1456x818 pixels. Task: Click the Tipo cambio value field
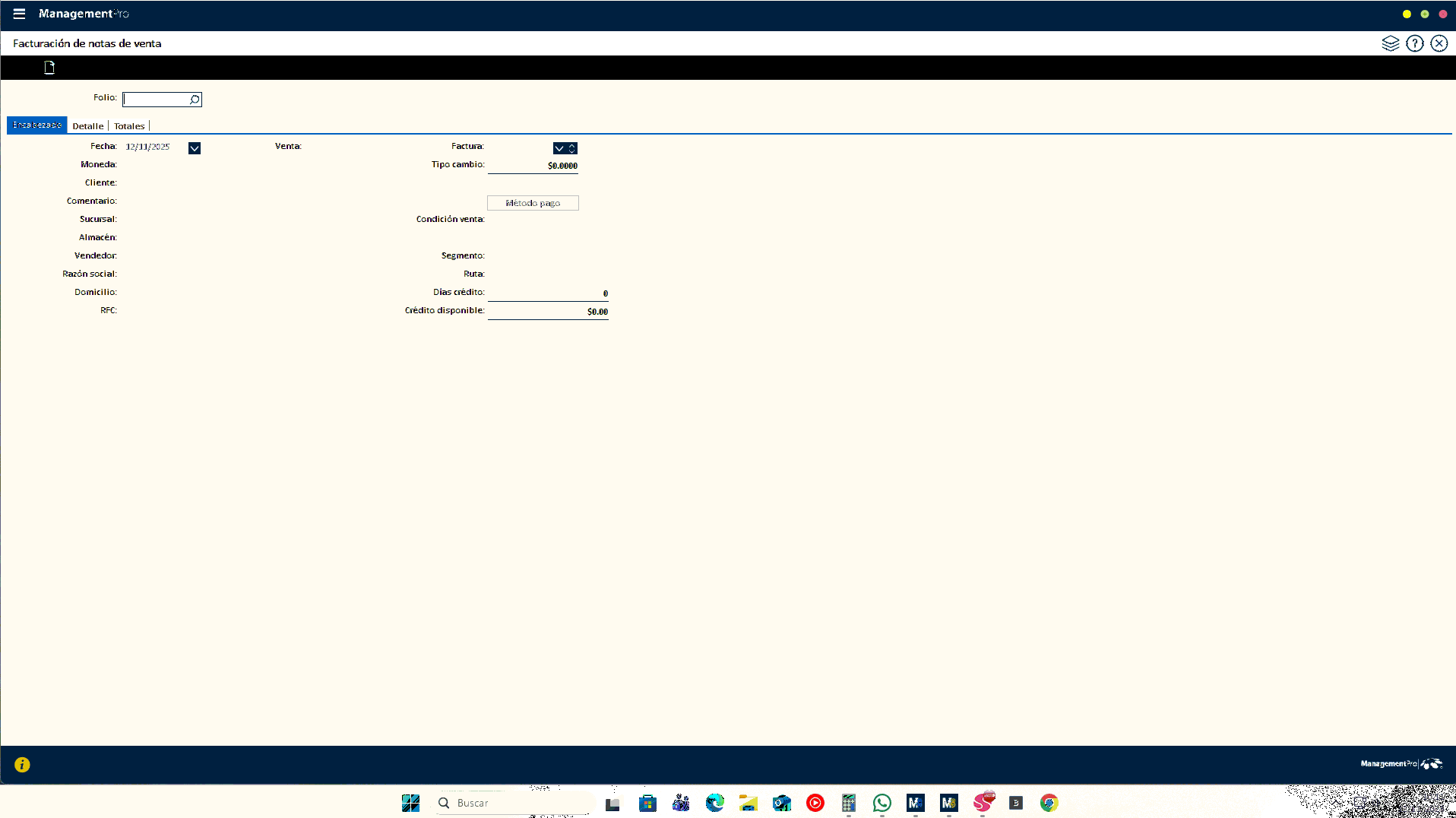point(533,166)
